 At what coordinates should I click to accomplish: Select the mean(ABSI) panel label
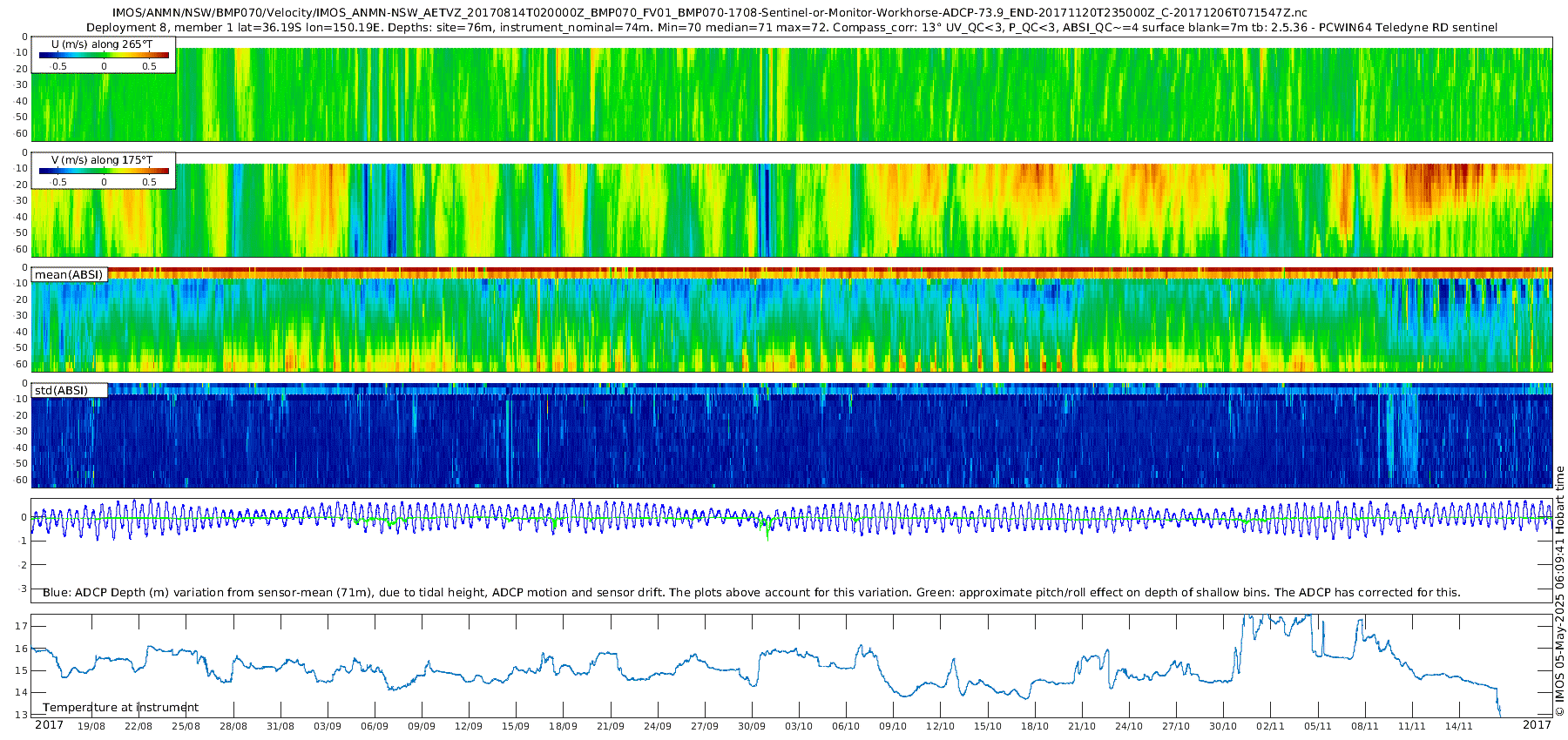coord(69,274)
